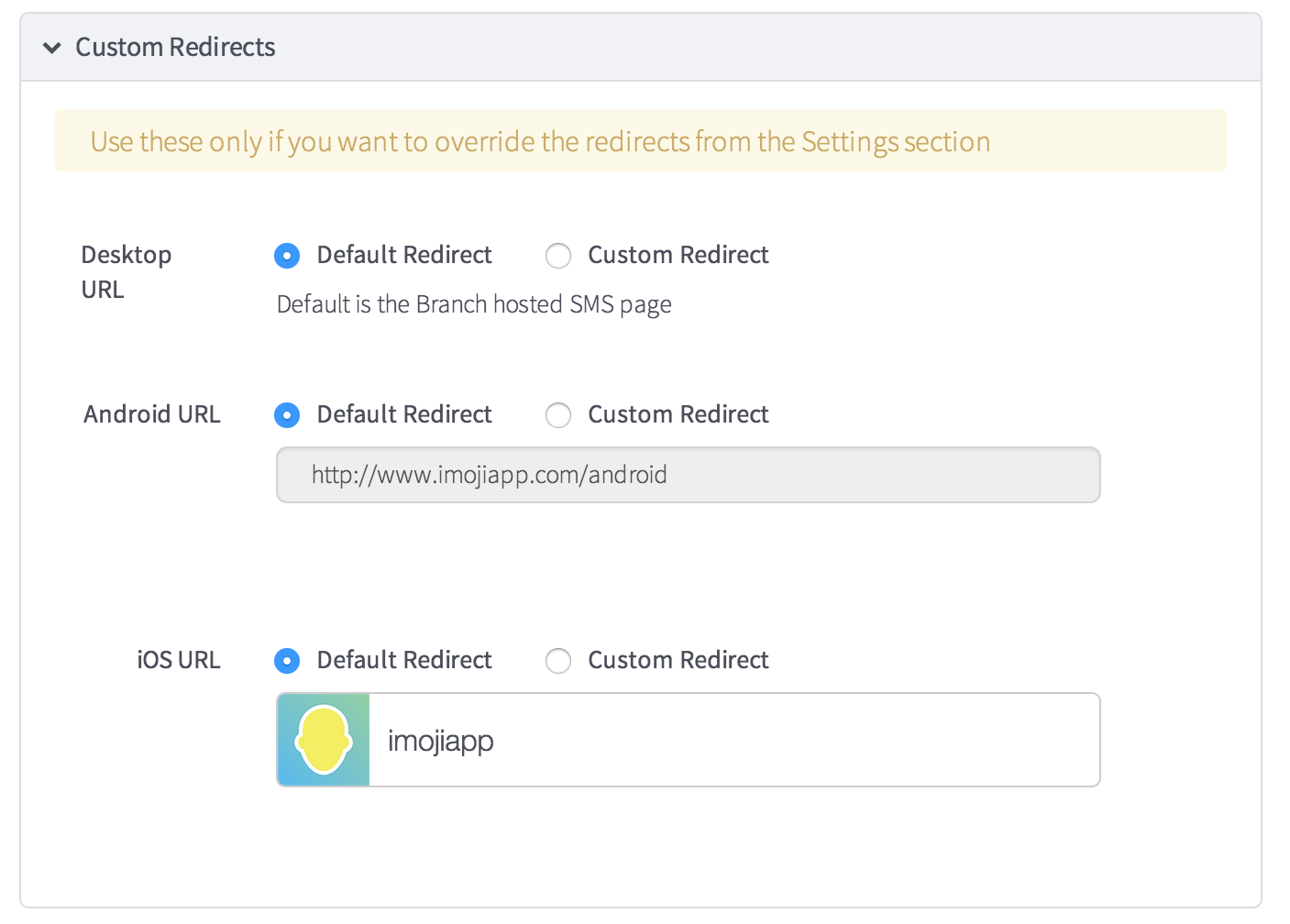Click the yellow override redirects notice
1290x924 pixels.
[x=640, y=141]
